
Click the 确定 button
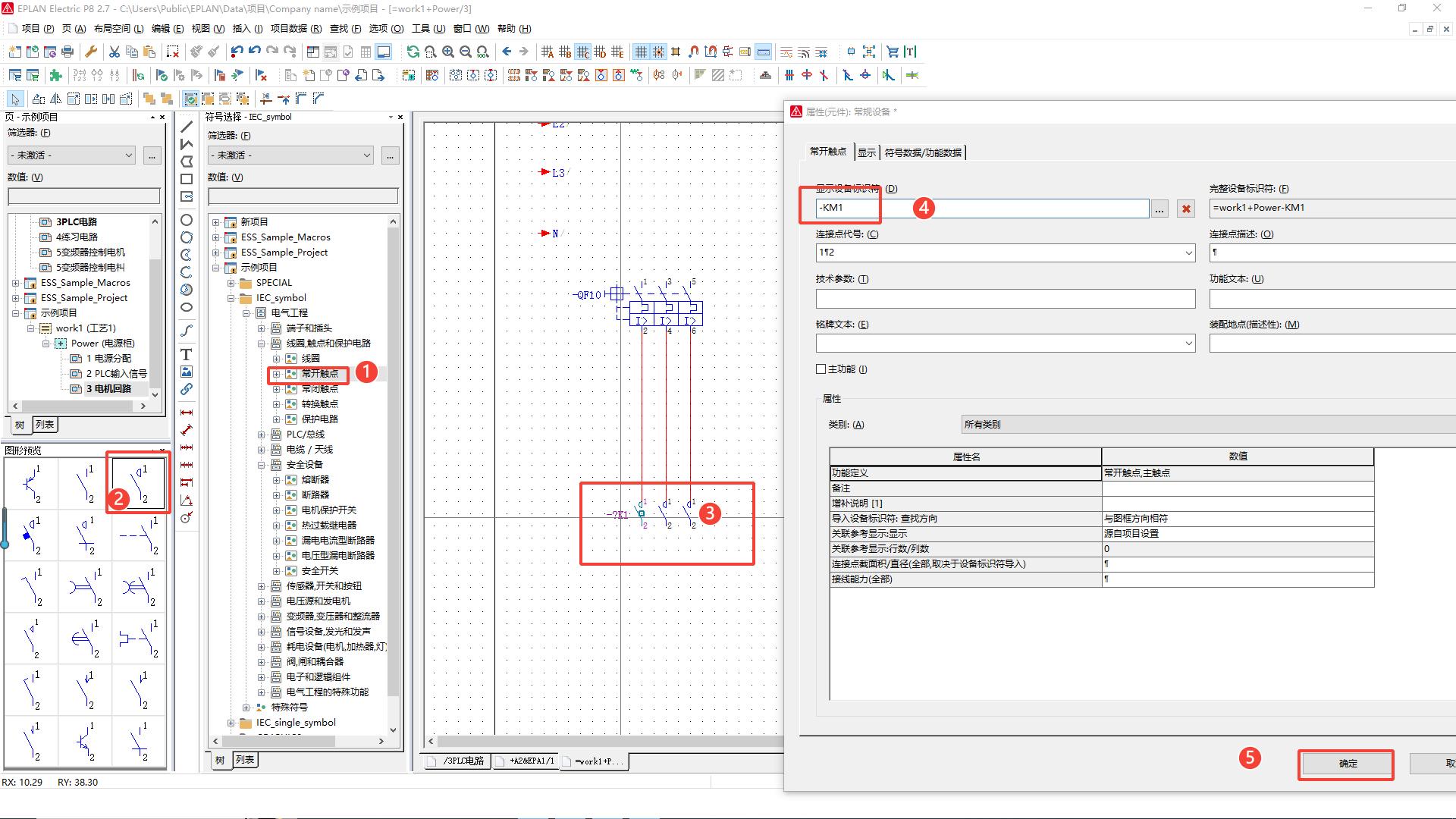[1347, 764]
